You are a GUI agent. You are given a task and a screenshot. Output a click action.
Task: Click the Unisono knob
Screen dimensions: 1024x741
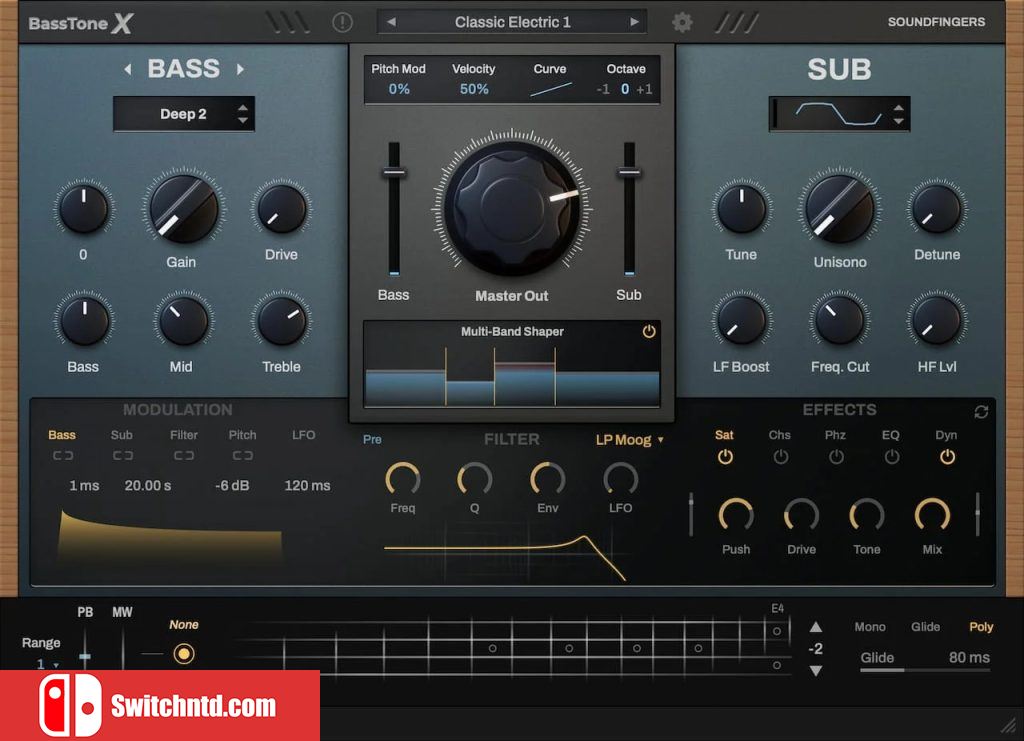[x=839, y=209]
